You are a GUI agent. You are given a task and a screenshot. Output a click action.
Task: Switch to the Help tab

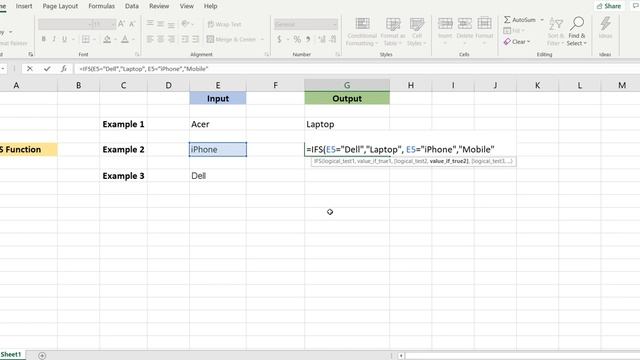pyautogui.click(x=210, y=6)
